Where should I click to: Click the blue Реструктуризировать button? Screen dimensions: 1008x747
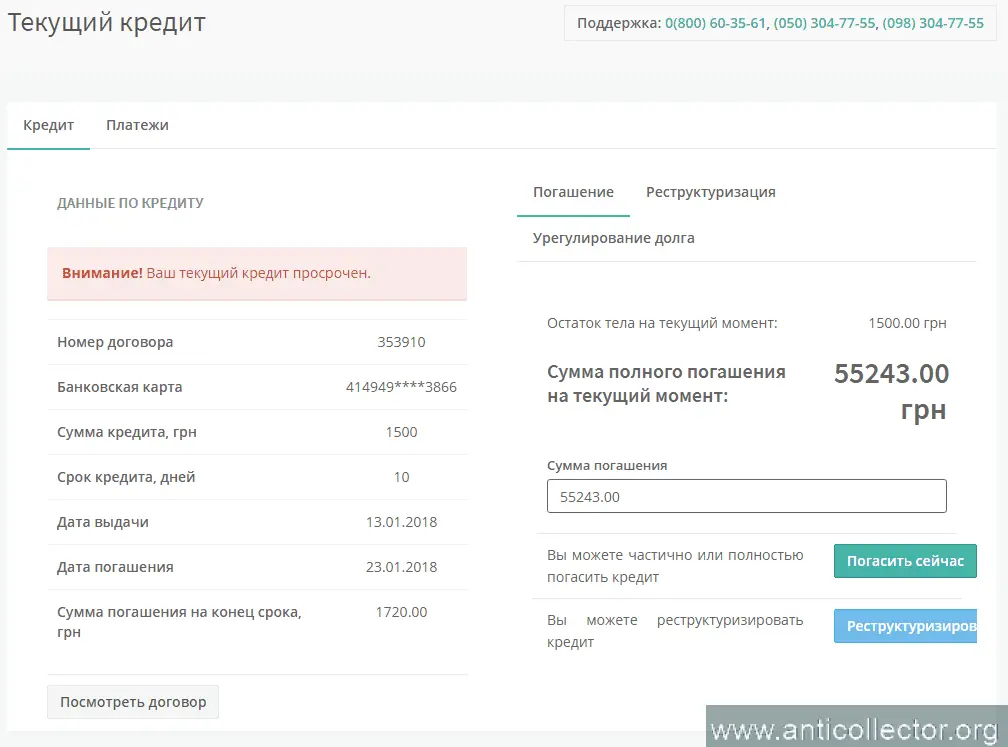click(x=905, y=626)
